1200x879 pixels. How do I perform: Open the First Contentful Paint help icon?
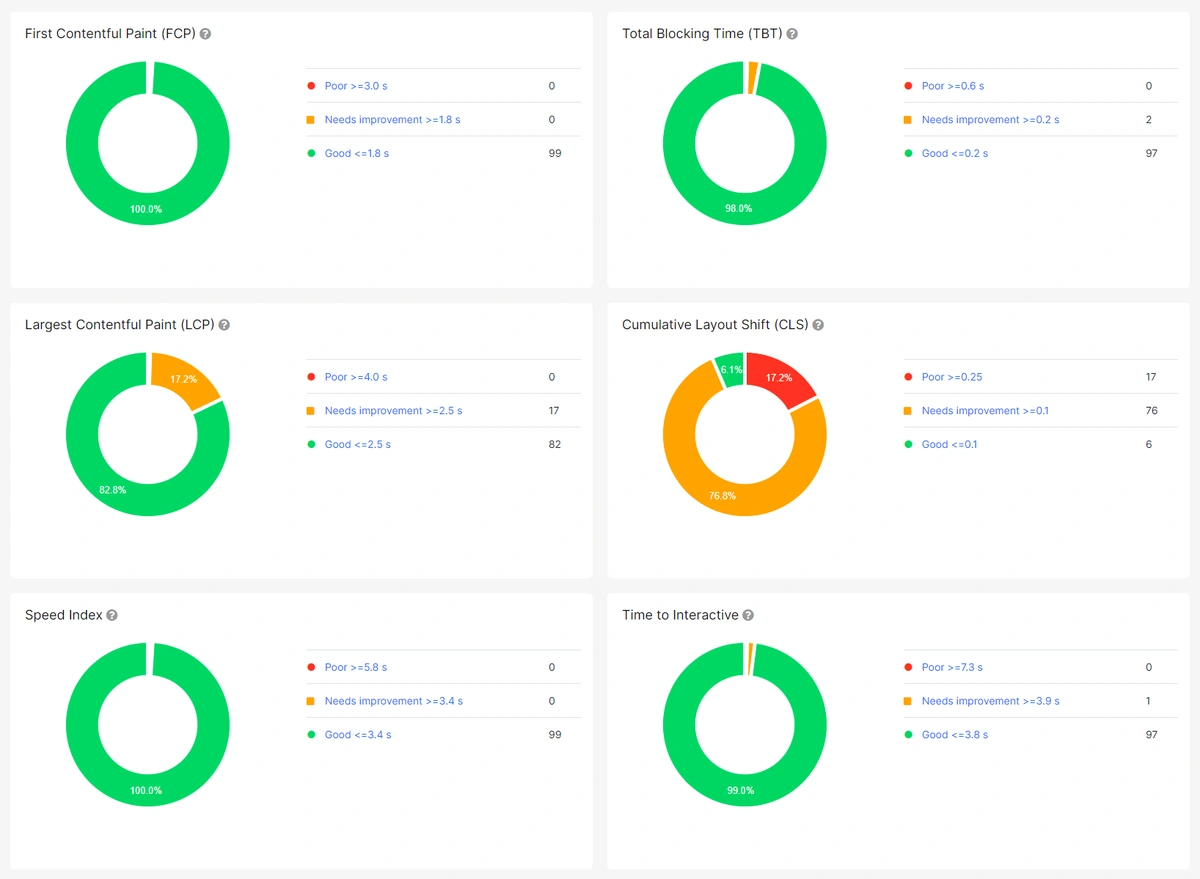(206, 33)
